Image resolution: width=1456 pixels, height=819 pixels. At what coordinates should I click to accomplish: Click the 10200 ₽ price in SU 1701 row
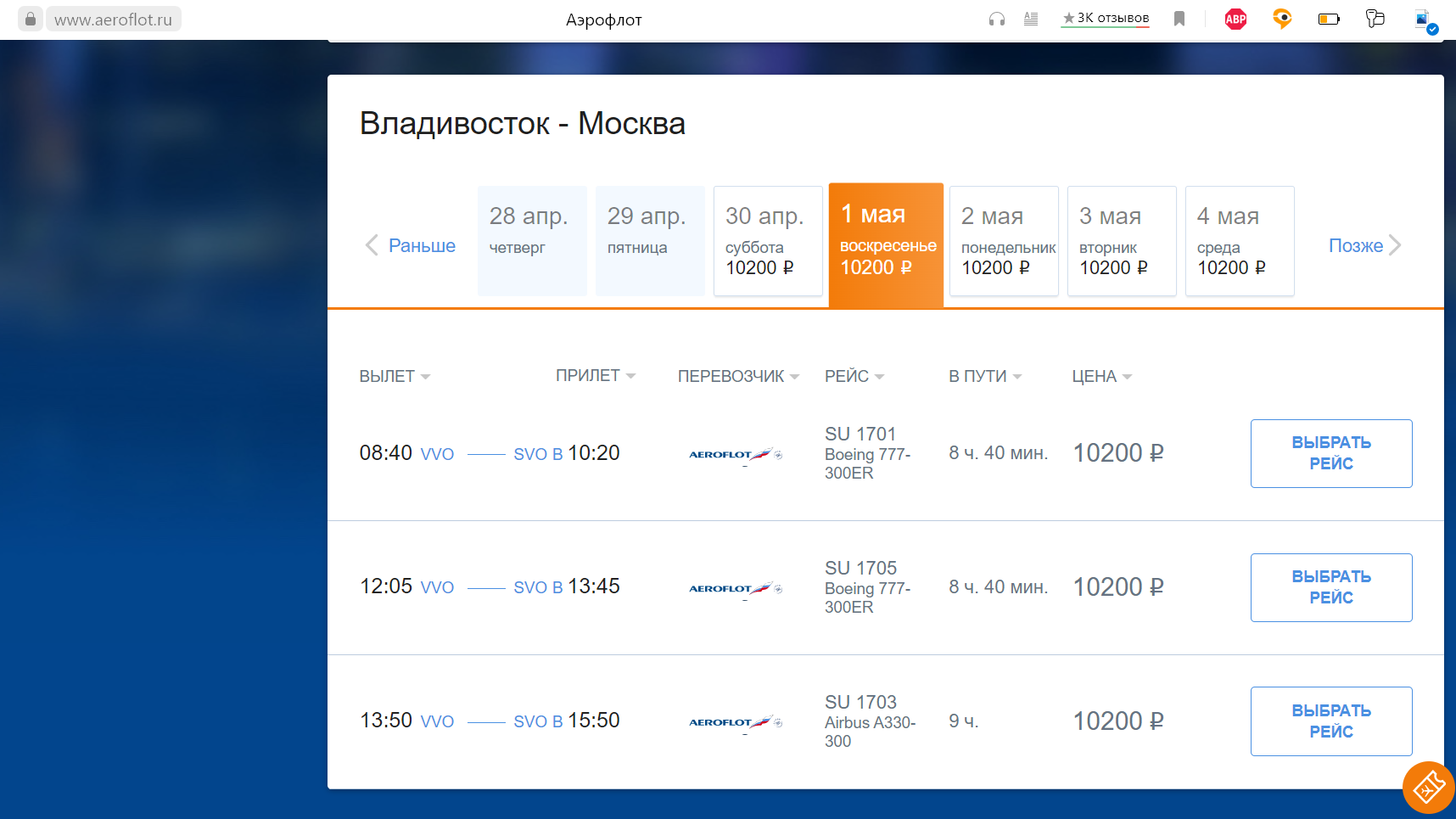1118,453
